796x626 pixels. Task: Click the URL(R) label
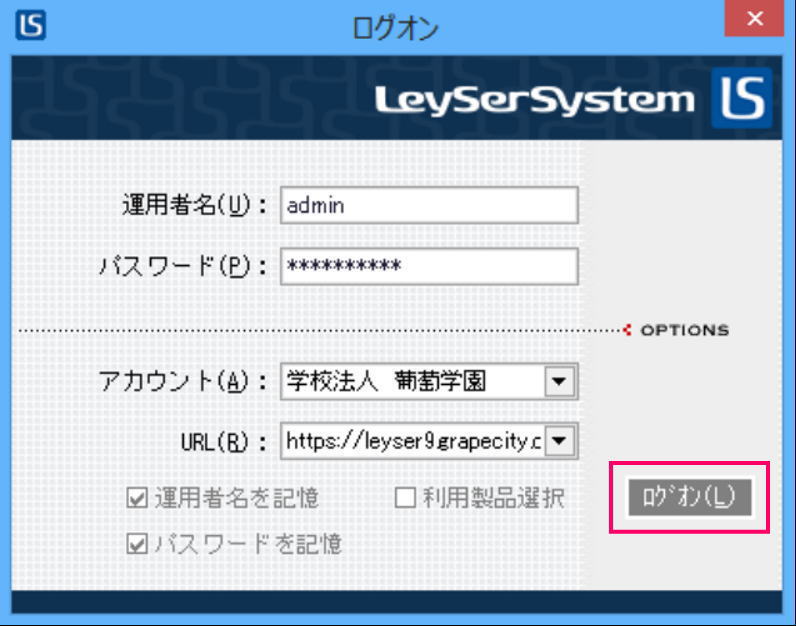[223, 442]
